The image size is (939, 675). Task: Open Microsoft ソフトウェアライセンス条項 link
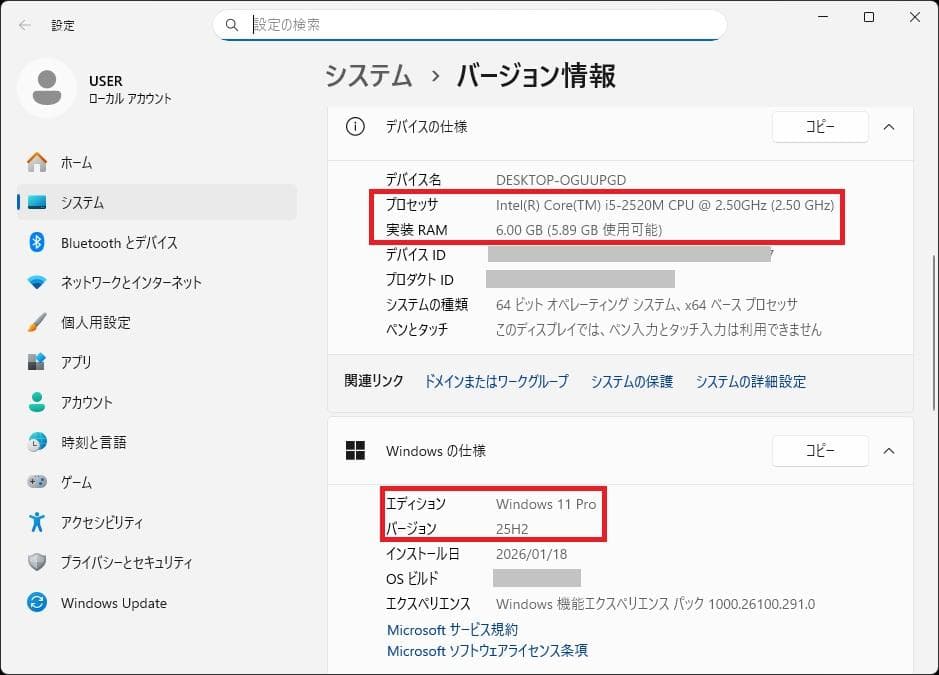pos(487,650)
